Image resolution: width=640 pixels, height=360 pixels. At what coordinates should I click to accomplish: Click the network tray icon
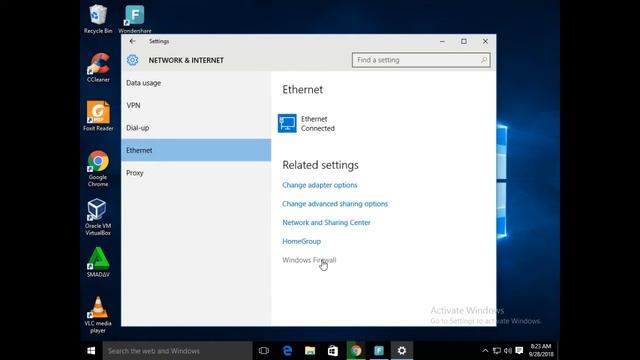[496, 351]
